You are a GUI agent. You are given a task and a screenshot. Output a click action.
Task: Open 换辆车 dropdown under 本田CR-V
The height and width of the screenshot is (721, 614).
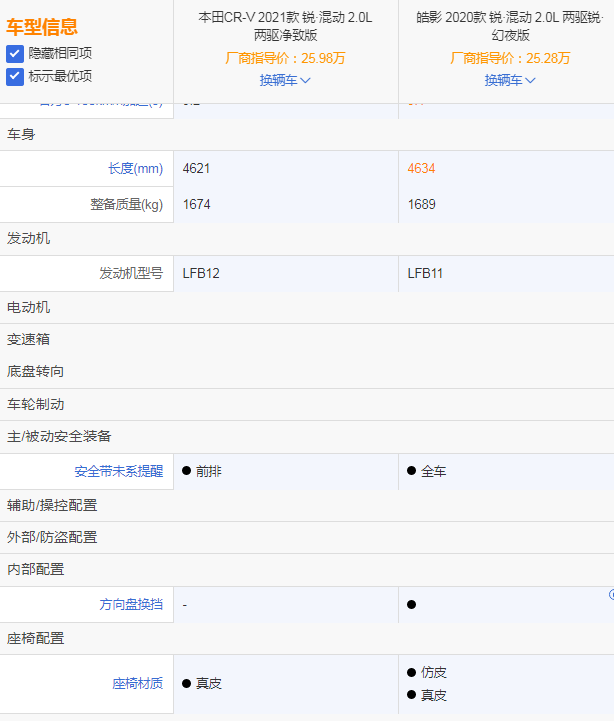click(285, 80)
